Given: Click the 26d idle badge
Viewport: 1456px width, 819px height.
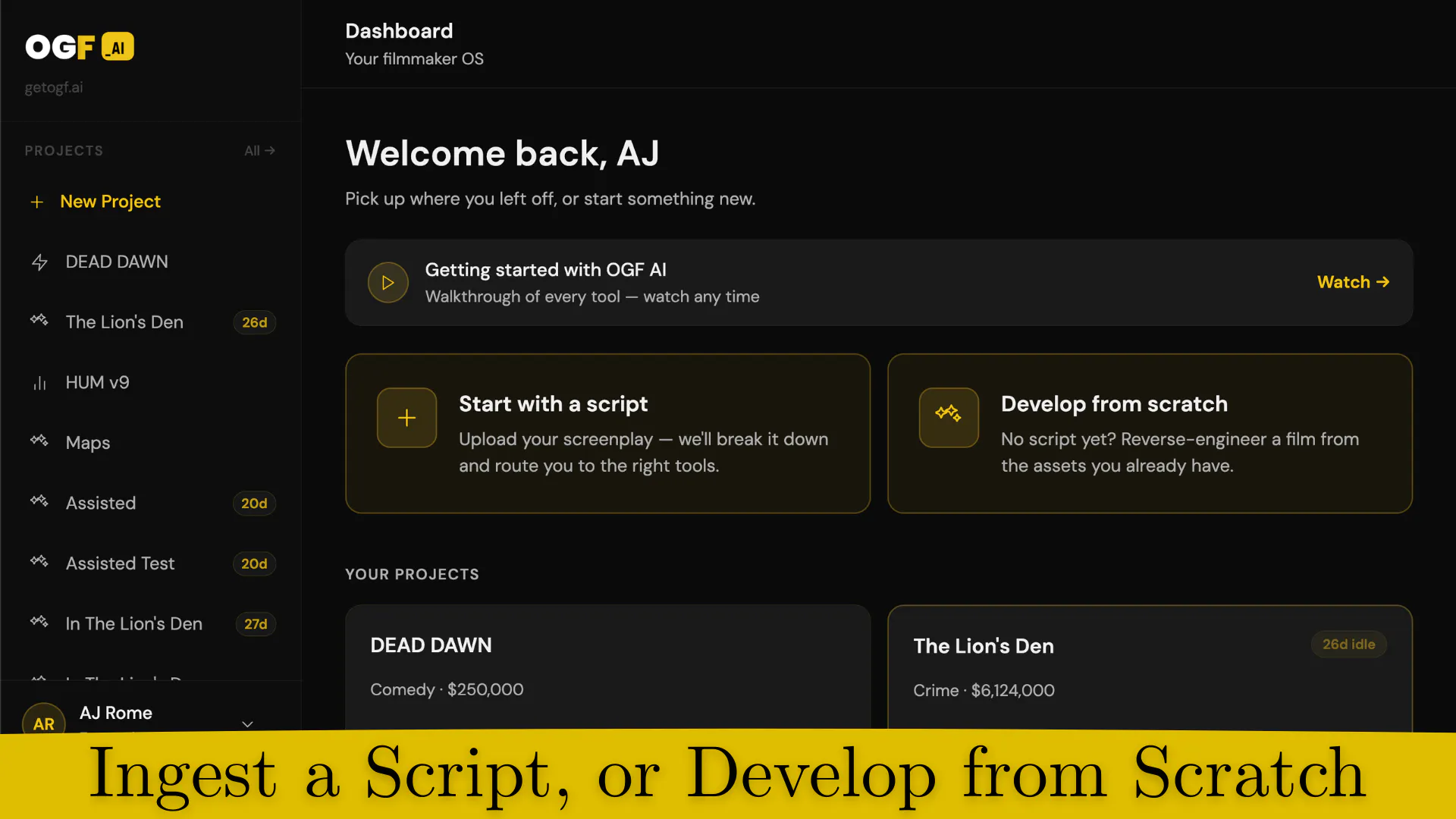Looking at the screenshot, I should point(1348,645).
